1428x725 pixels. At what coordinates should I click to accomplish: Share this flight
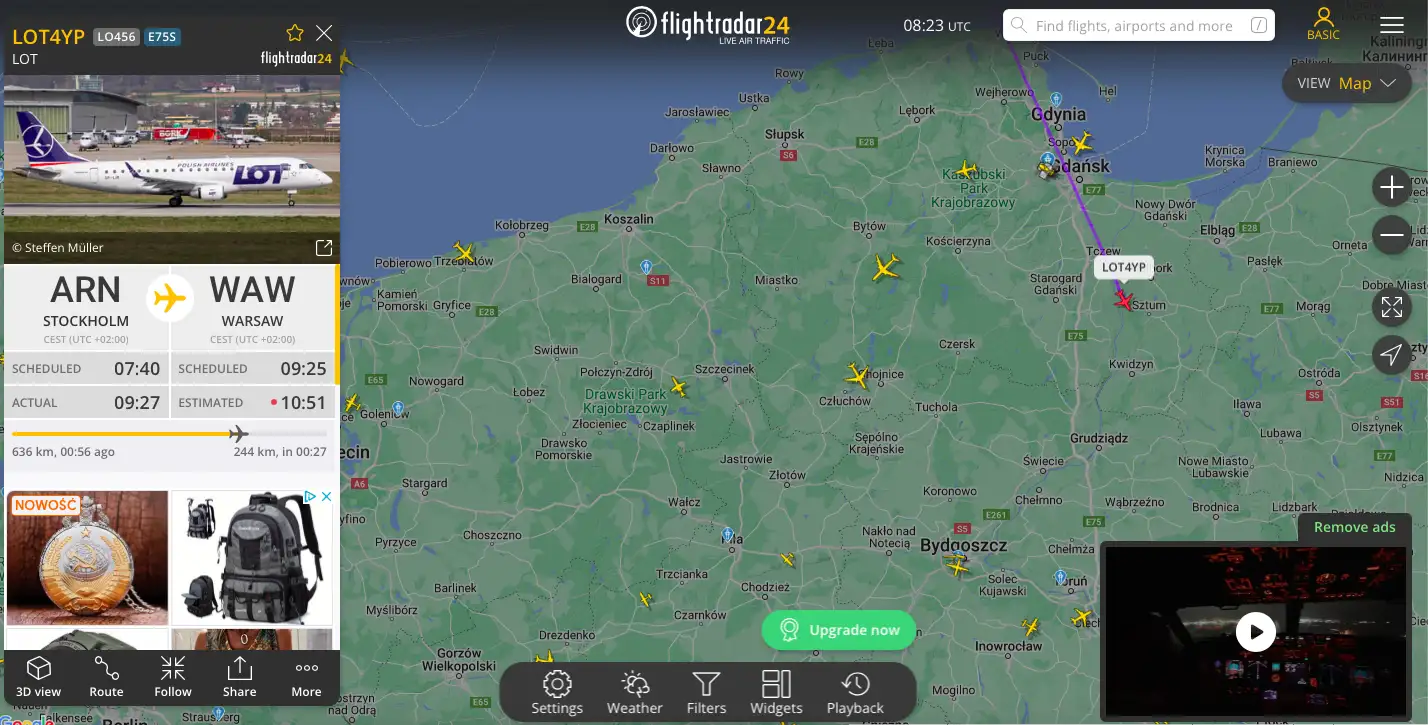[240, 677]
